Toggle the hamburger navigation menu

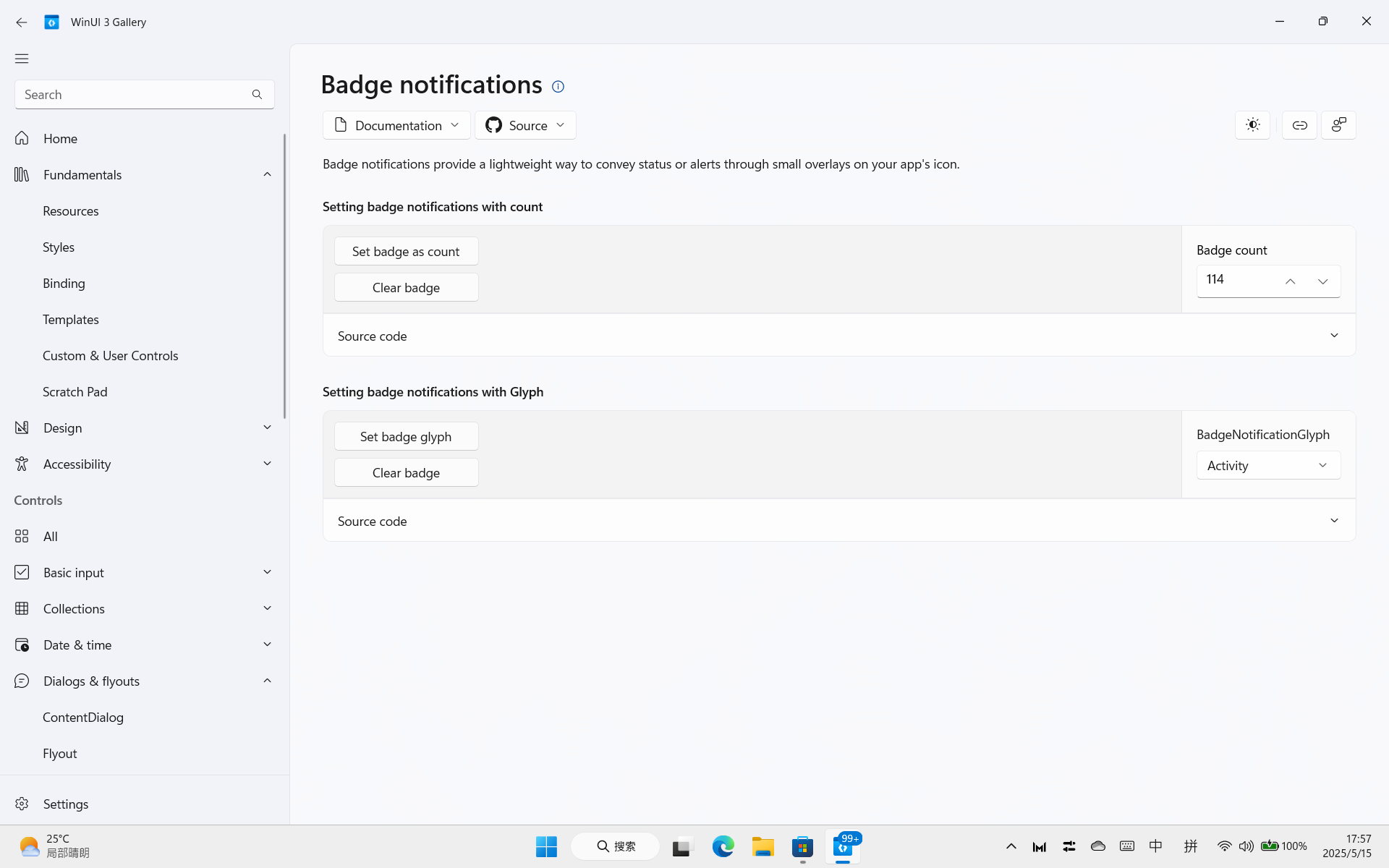pos(22,59)
